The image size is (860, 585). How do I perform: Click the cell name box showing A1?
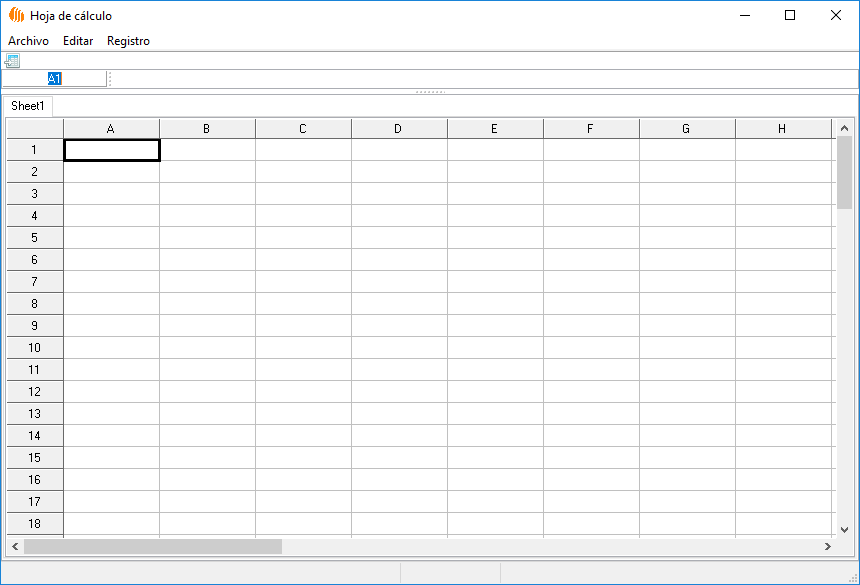tap(54, 78)
